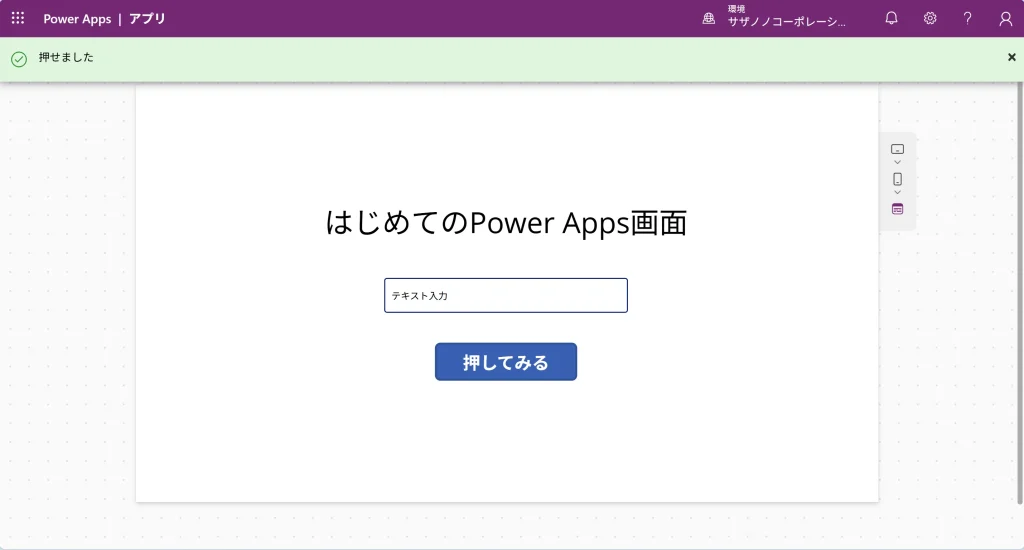This screenshot has height=550, width=1024.
Task: Open the account profile icon
Action: [1006, 18]
